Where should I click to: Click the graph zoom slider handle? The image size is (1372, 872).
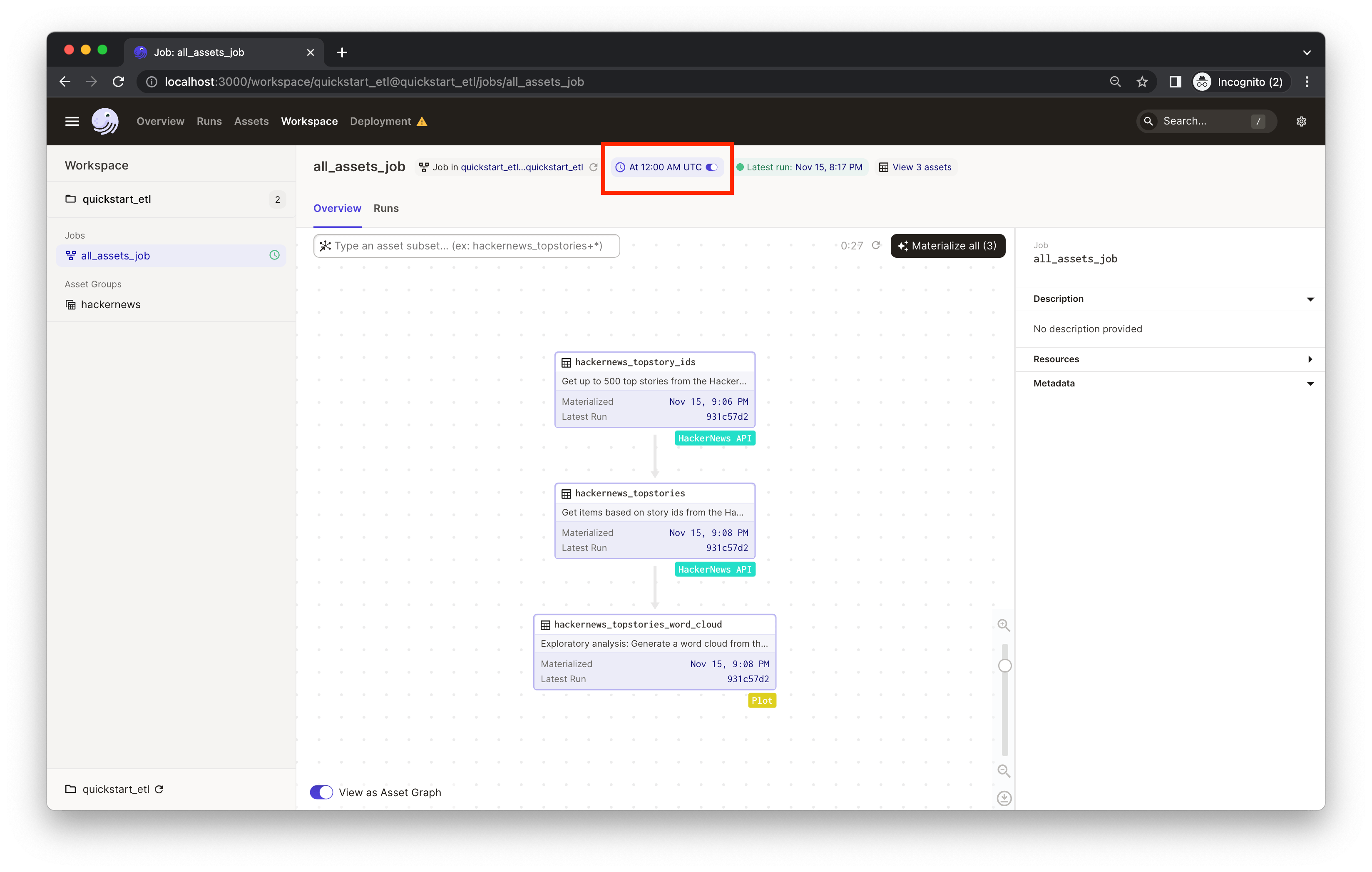click(1004, 666)
